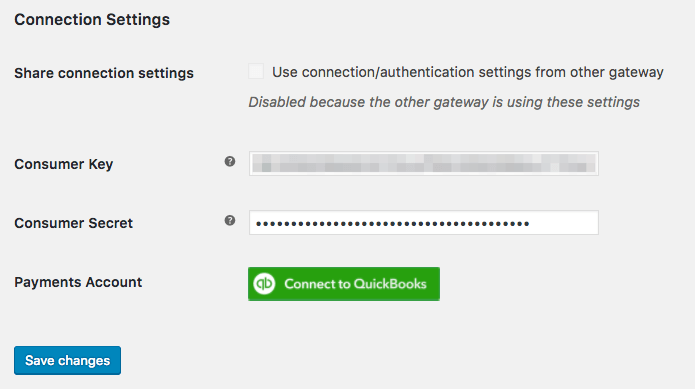Click the 'Use connection/authentication settings' checkbox label

[x=468, y=72]
